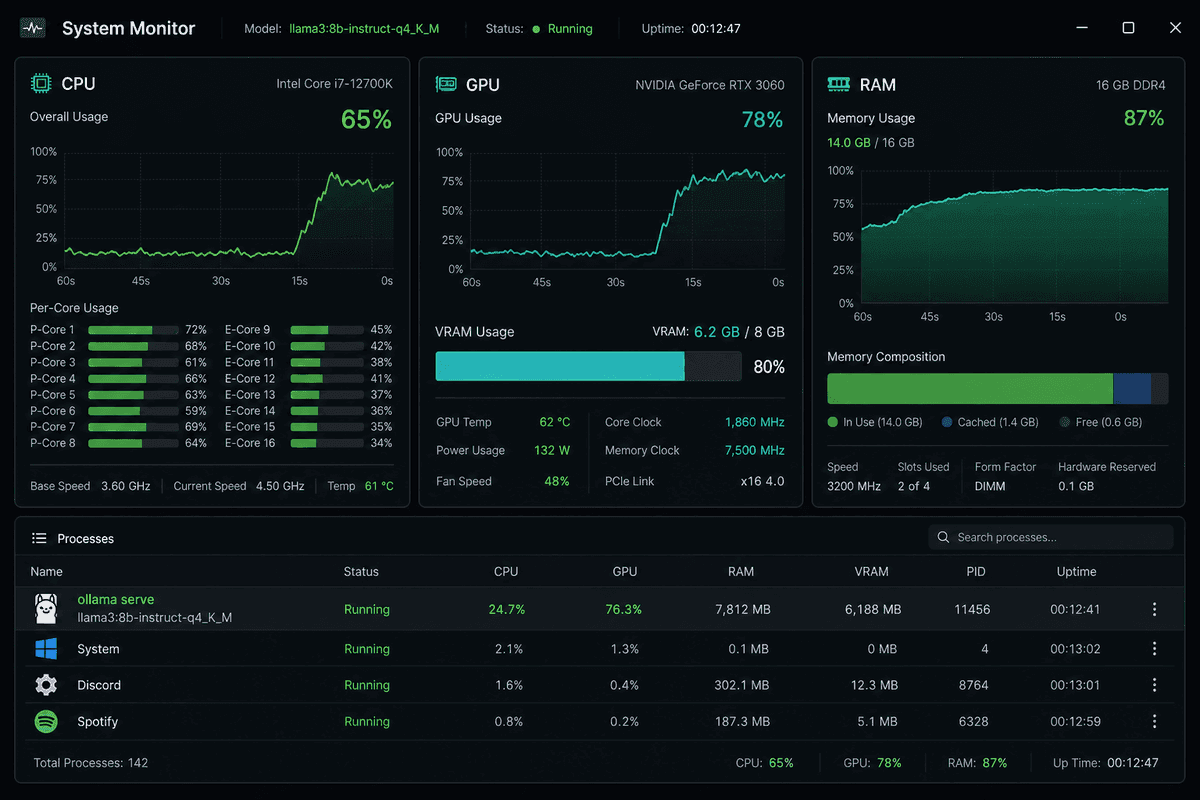
Task: Maximize the System Monitor window
Action: (x=1128, y=28)
